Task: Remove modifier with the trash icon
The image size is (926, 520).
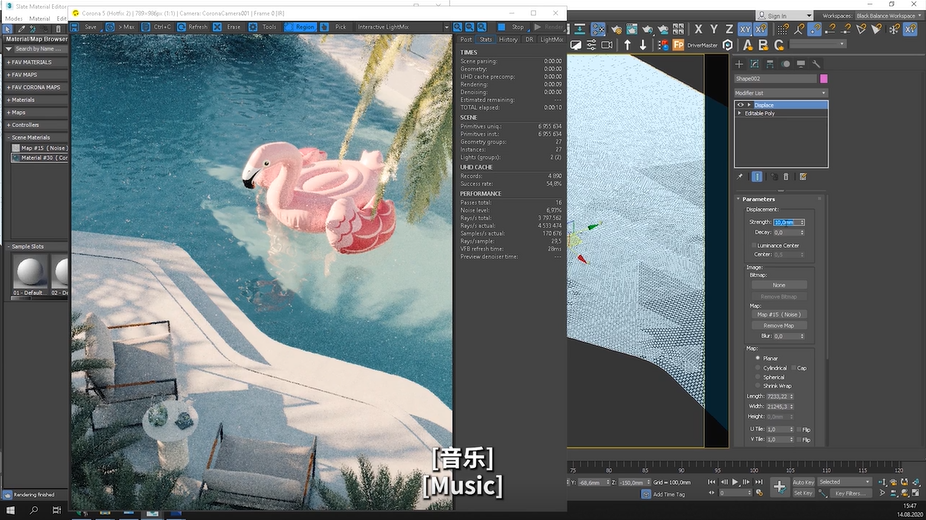Action: (x=786, y=176)
